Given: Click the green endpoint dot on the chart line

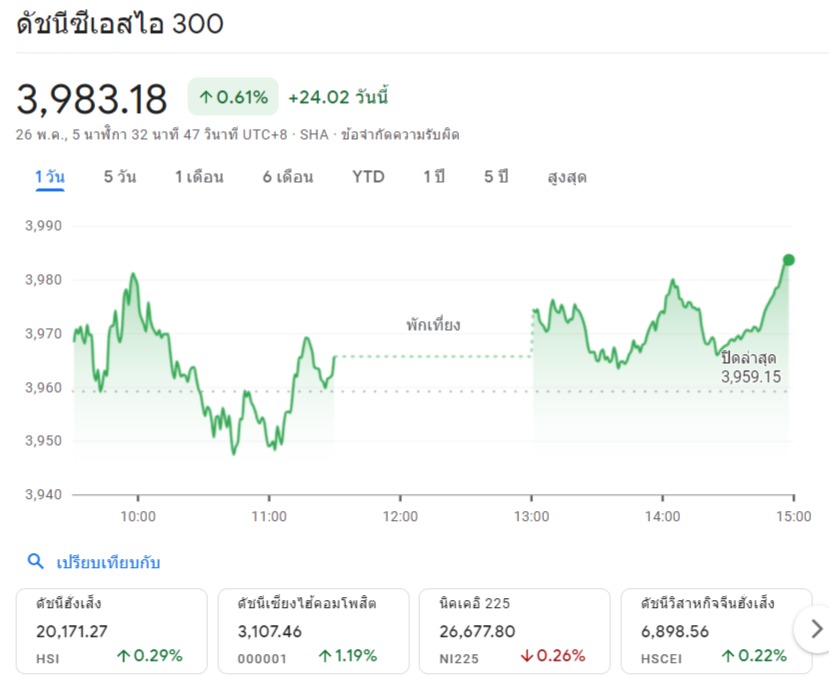Looking at the screenshot, I should [788, 260].
